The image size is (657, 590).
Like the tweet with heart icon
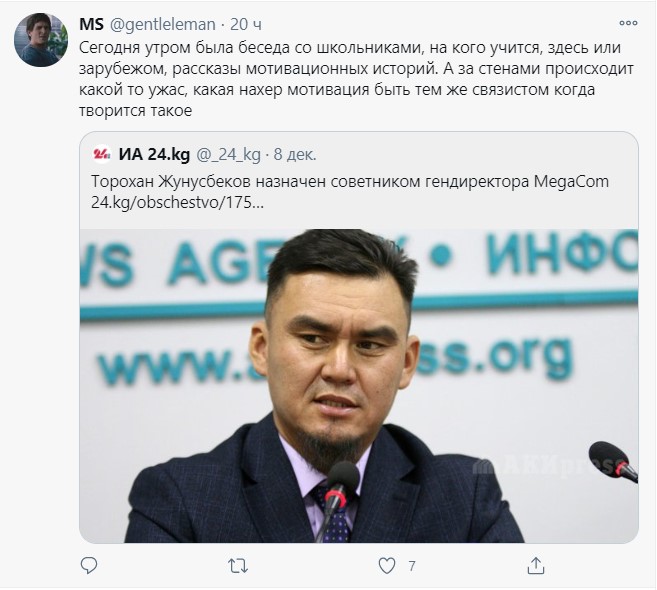point(386,566)
